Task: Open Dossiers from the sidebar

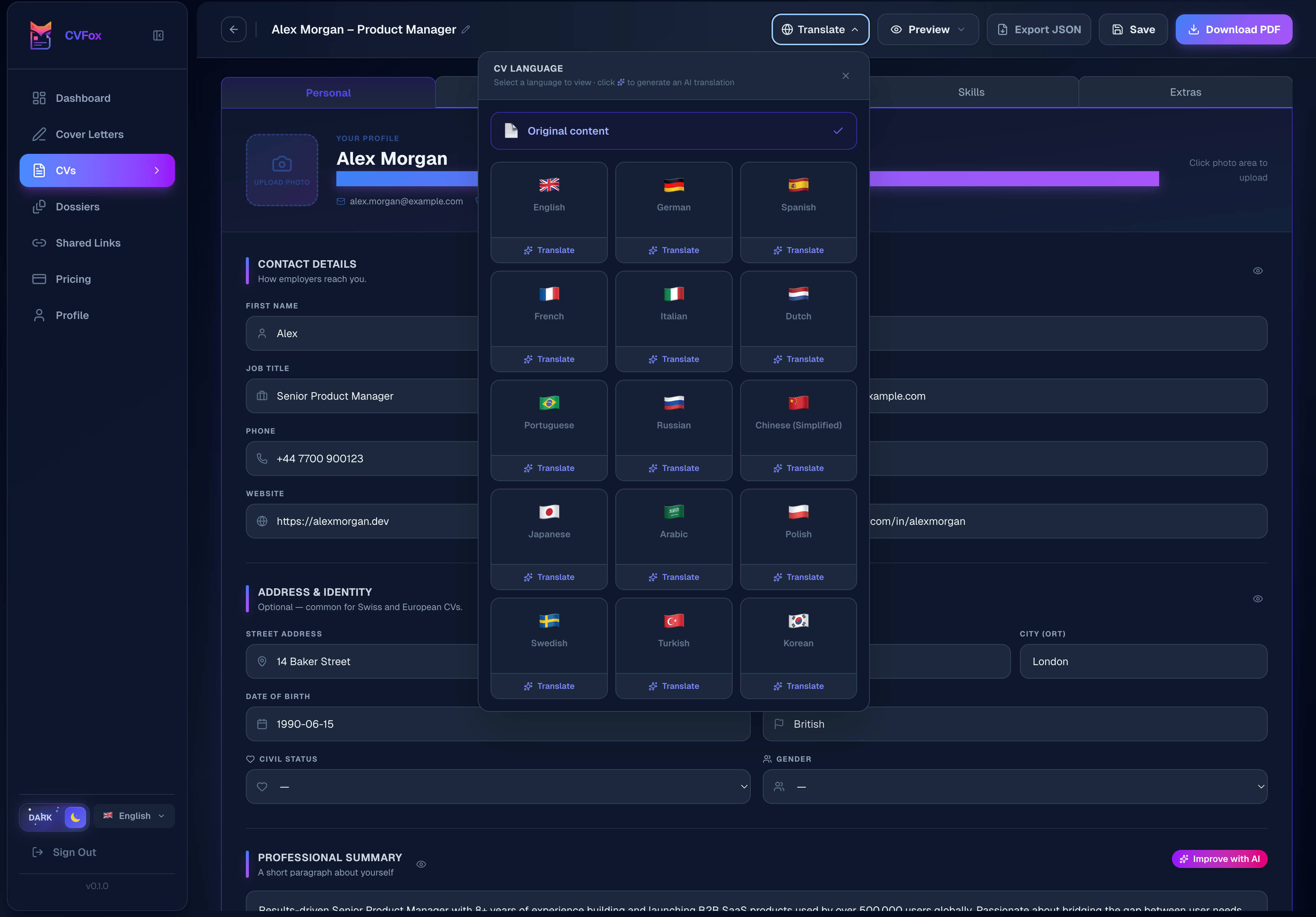Action: point(77,206)
